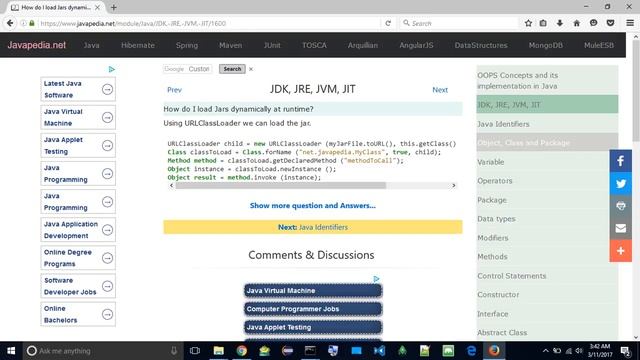Click the code block horizontal scrollbar

click(281, 185)
